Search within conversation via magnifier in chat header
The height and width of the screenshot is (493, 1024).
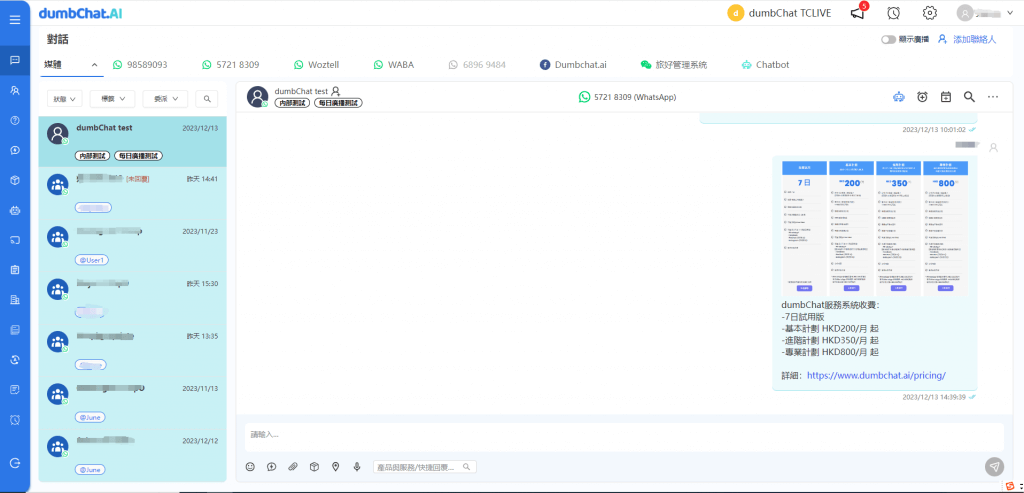point(969,97)
